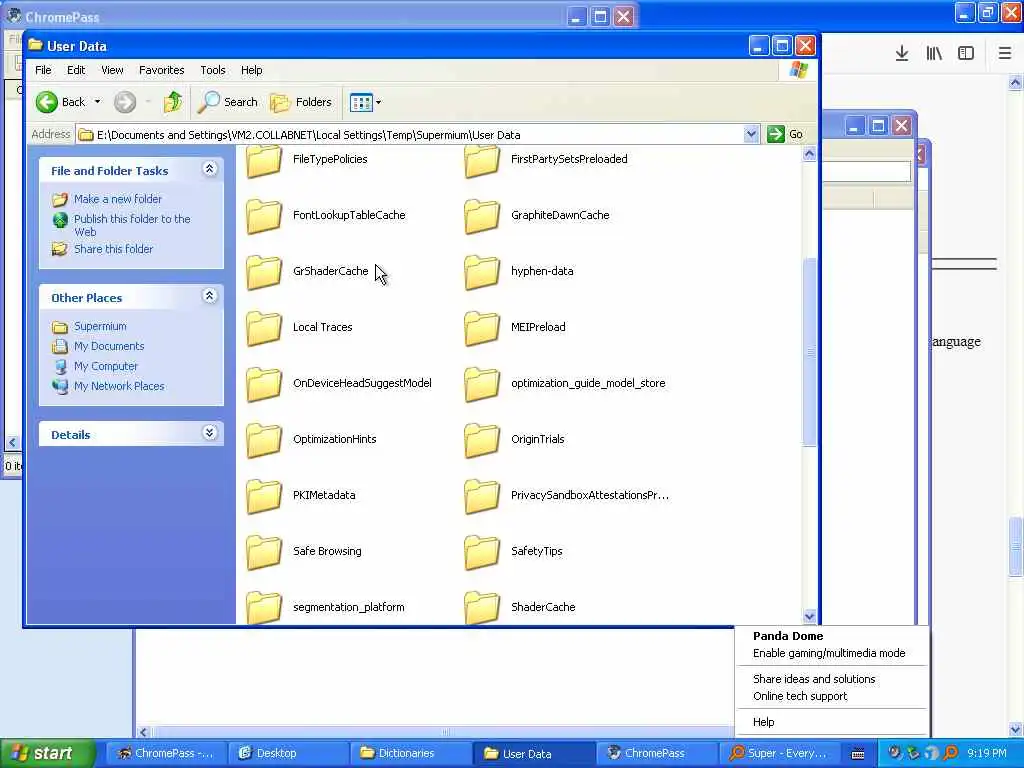
Task: Switch to Dictionaries taskbar button
Action: (x=411, y=754)
